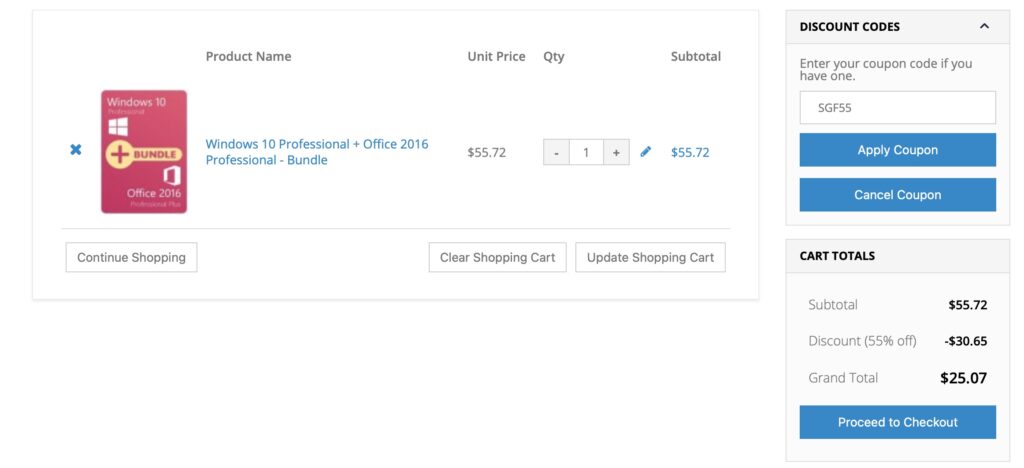Screen dimensions: 1024x468
Task: Click the Windows 10 bundle product image
Action: point(144,151)
